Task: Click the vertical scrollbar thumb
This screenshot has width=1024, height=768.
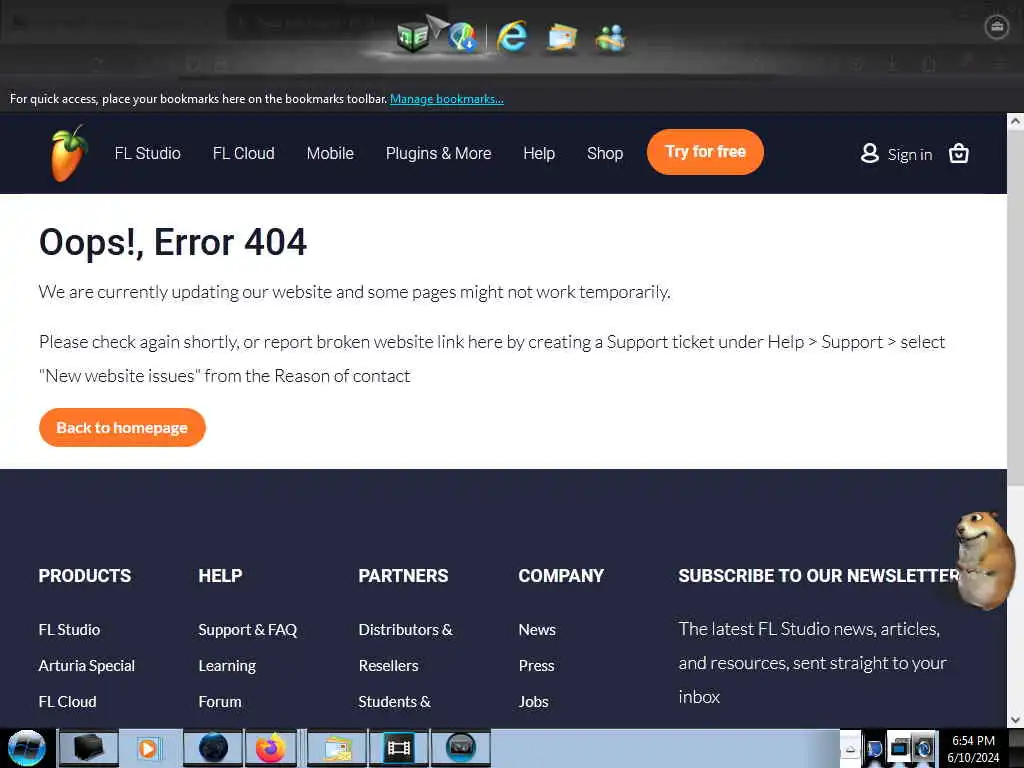Action: (x=1015, y=307)
